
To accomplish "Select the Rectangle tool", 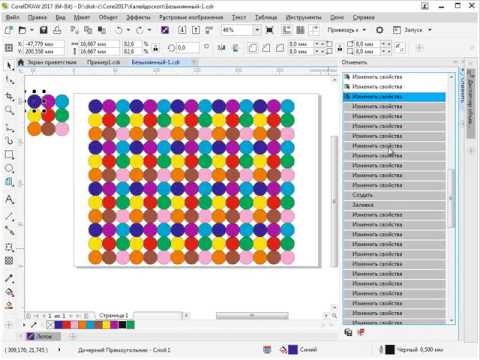I will 9,155.
